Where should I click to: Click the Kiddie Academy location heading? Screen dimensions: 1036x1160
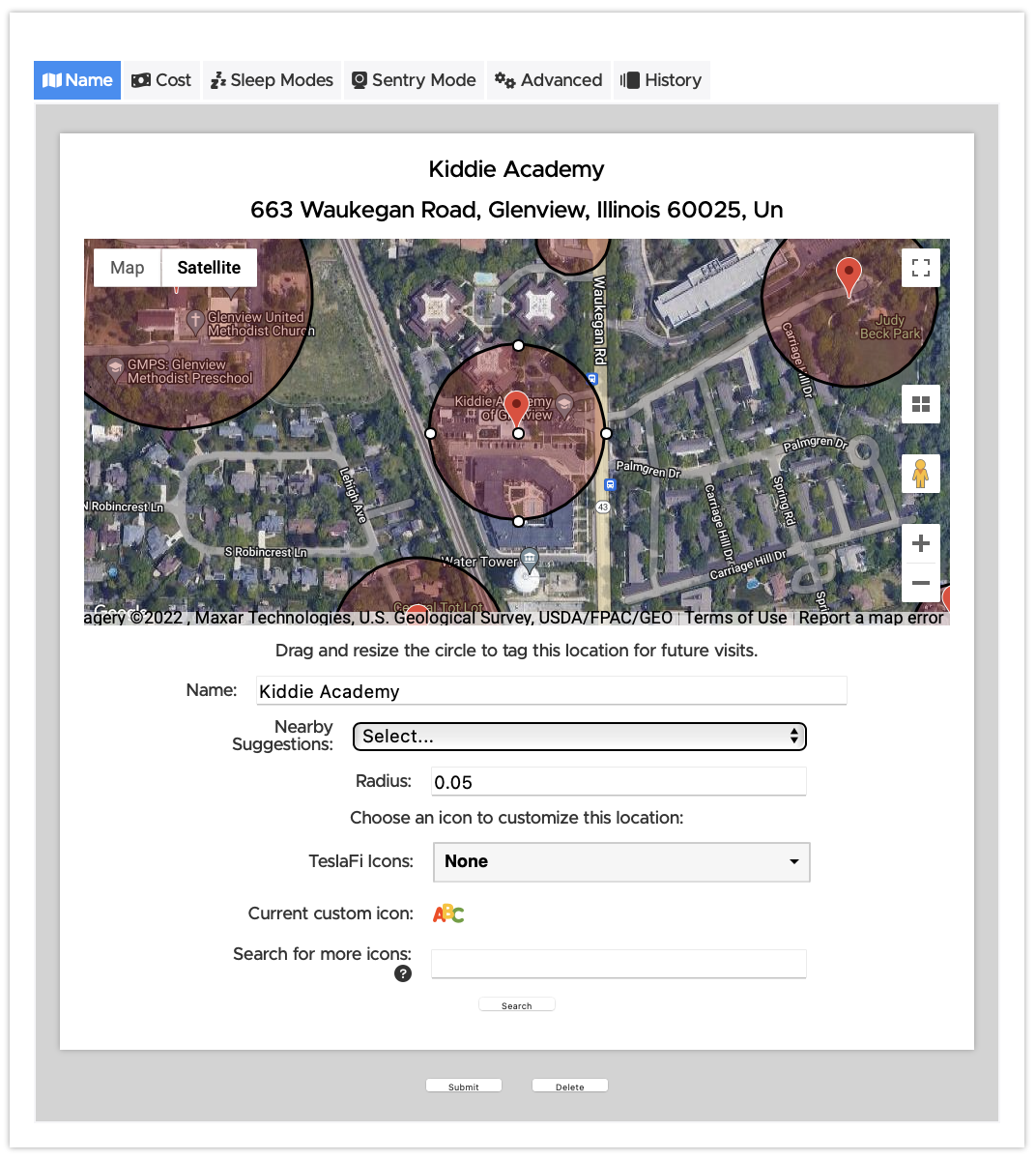tap(517, 169)
